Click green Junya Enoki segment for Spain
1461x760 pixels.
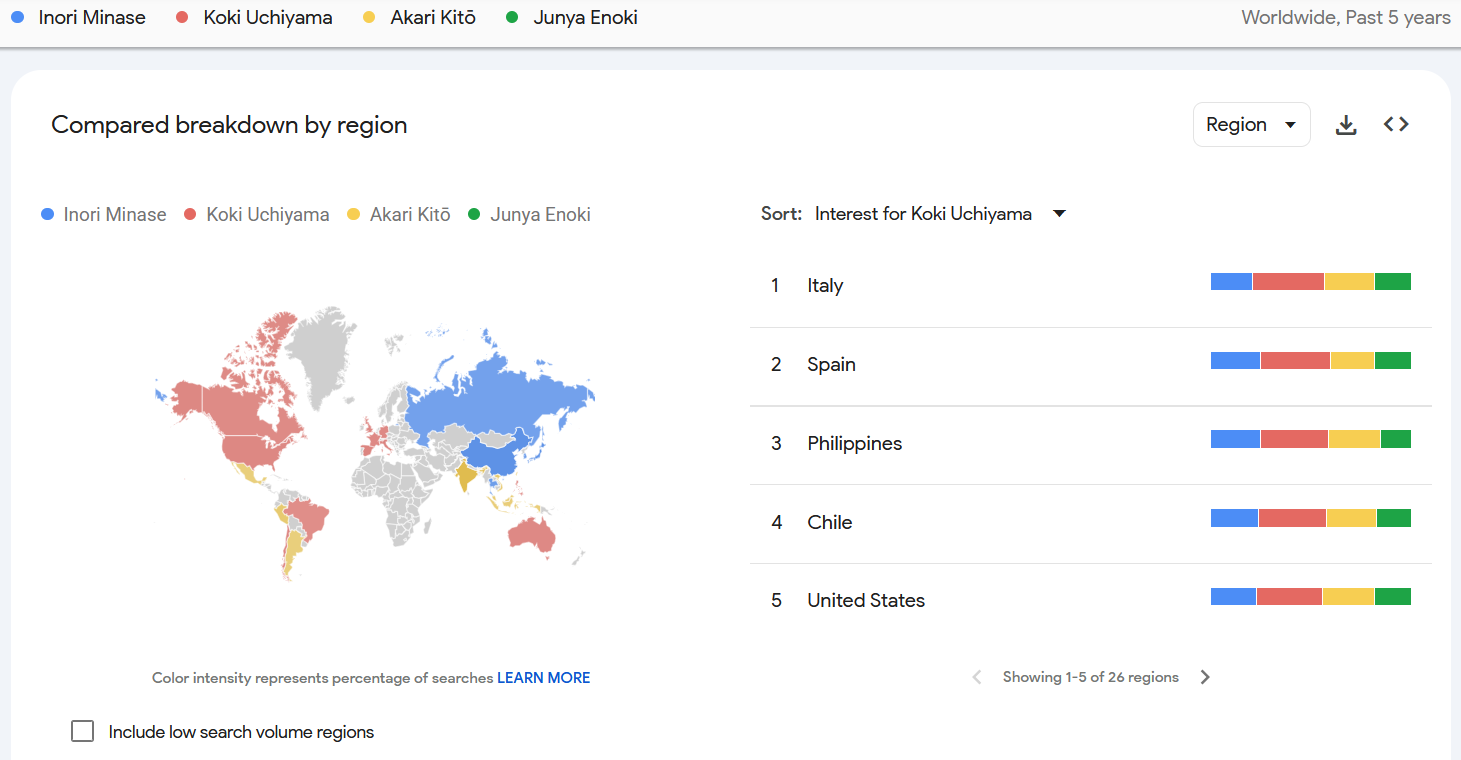click(1392, 361)
